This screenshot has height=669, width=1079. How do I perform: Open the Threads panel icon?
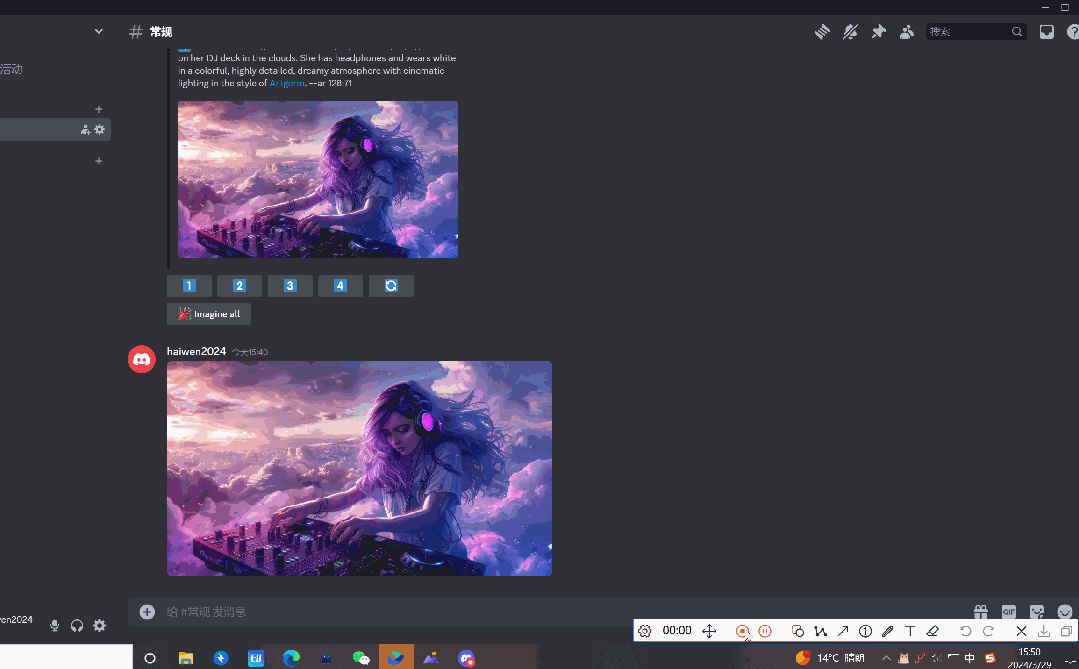pos(822,32)
